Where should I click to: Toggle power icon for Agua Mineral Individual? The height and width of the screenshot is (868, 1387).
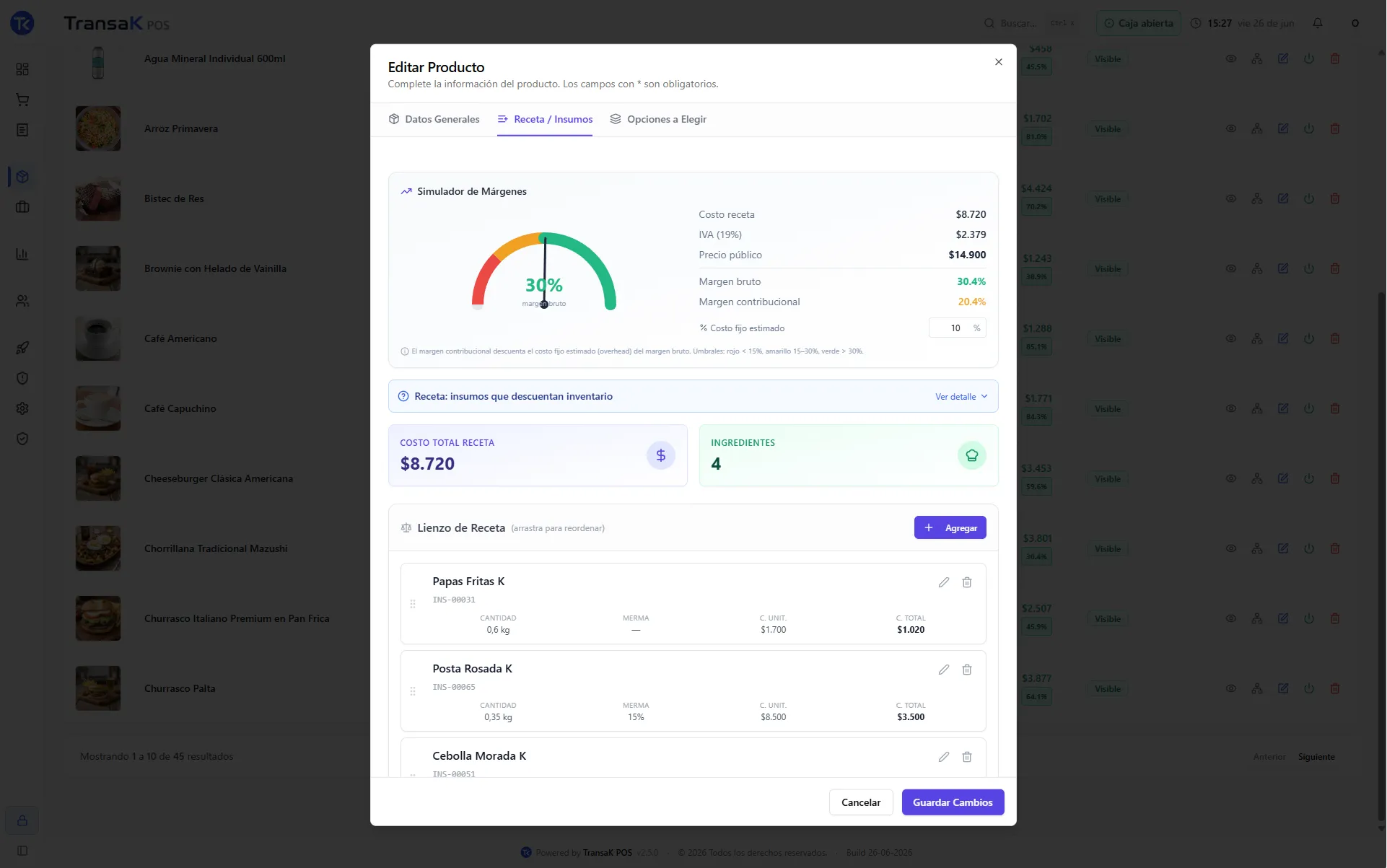click(x=1308, y=59)
